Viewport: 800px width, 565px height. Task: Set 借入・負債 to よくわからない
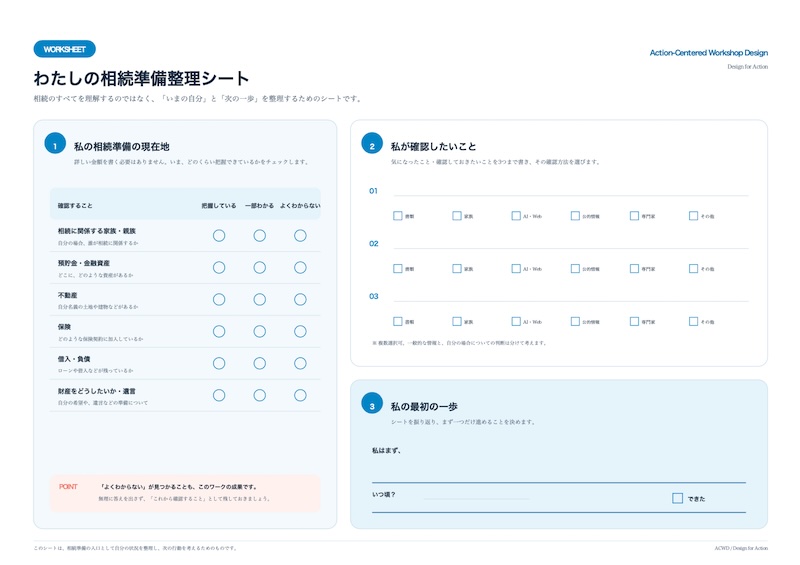pyautogui.click(x=300, y=363)
